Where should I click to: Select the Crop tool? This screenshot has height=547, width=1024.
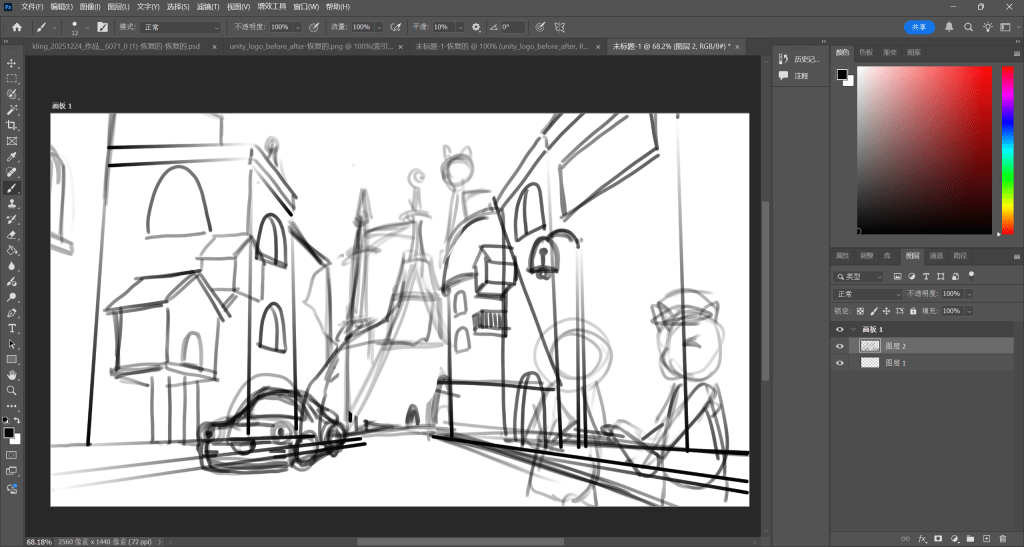coord(12,125)
